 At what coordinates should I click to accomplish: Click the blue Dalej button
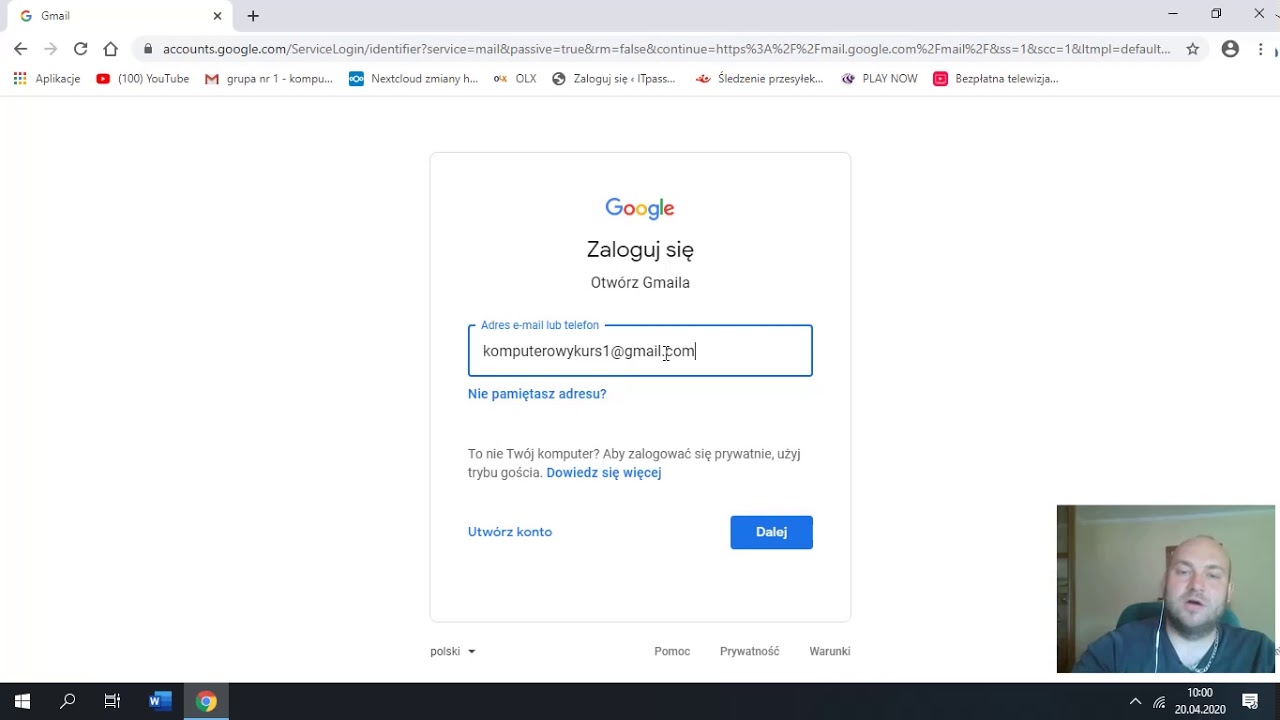point(771,532)
